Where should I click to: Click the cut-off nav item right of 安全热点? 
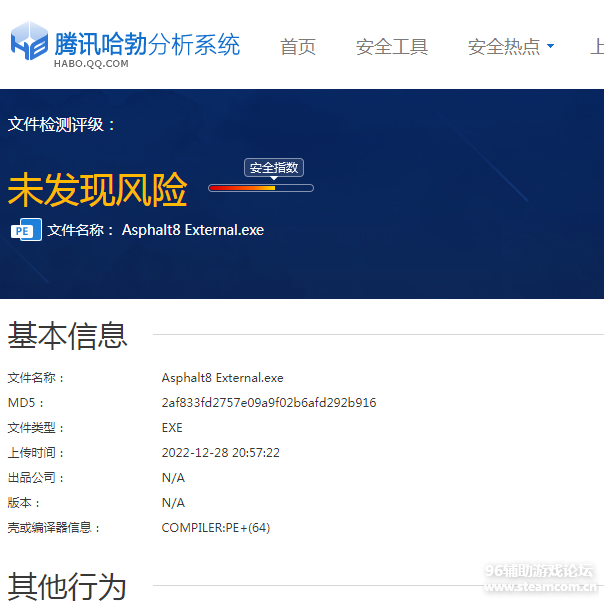(597, 47)
